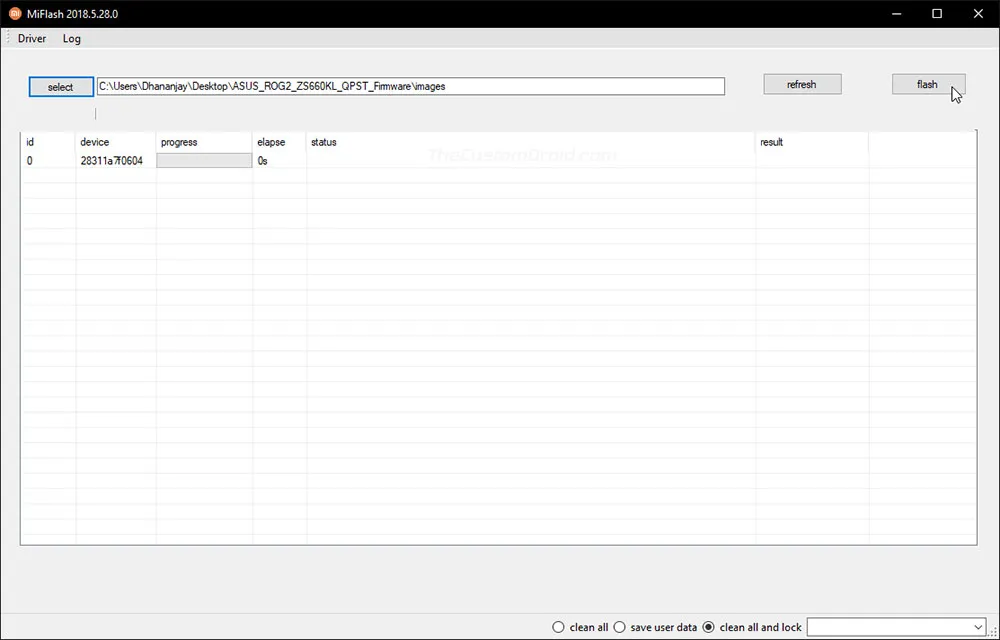Click the elapse column header

271,142
